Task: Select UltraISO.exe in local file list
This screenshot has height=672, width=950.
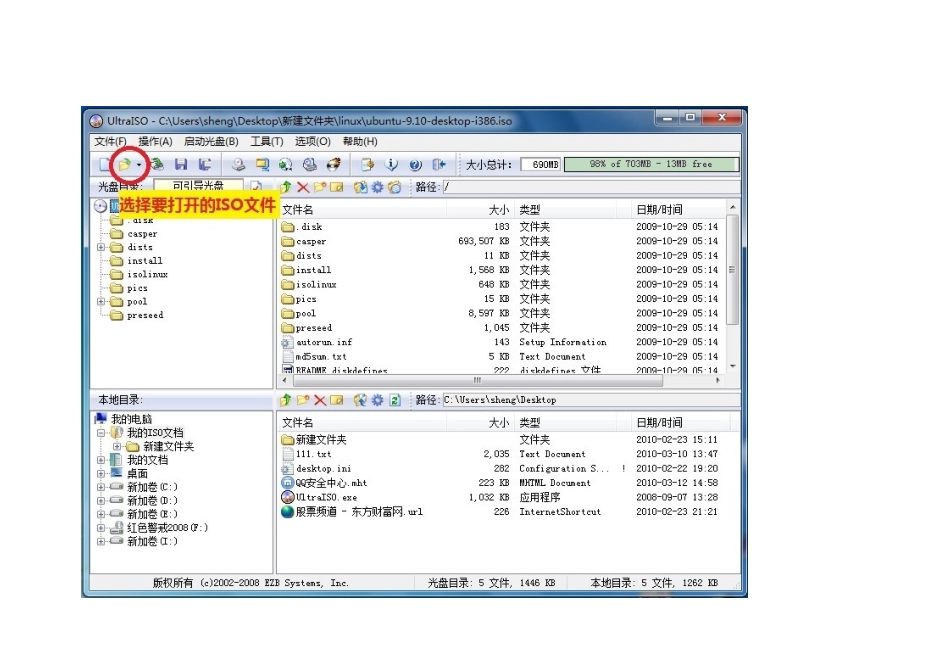Action: [326, 497]
